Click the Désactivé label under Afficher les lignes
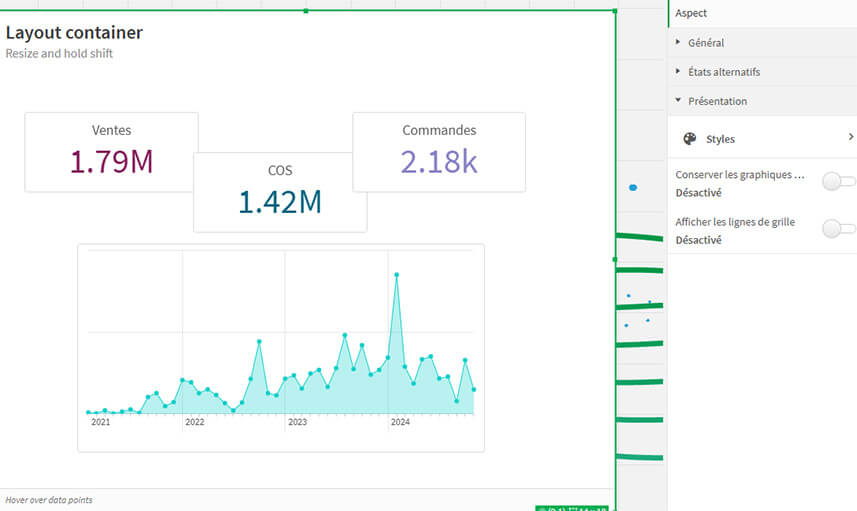Viewport: 857px width, 511px height. click(x=698, y=240)
